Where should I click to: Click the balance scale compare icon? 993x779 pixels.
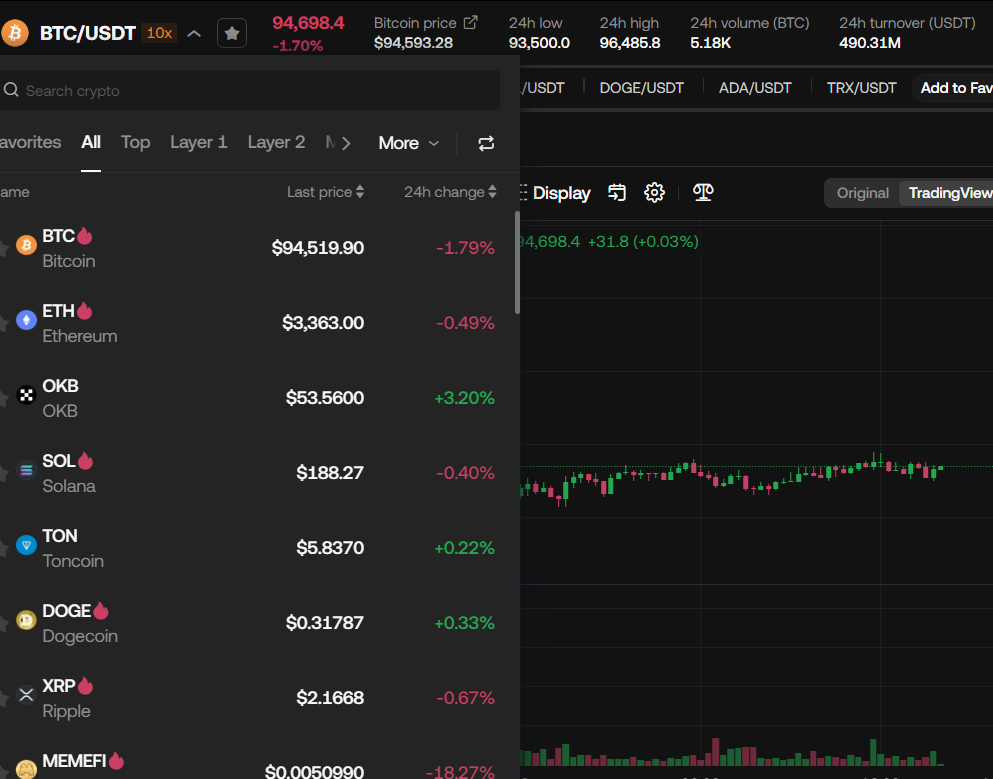[703, 192]
